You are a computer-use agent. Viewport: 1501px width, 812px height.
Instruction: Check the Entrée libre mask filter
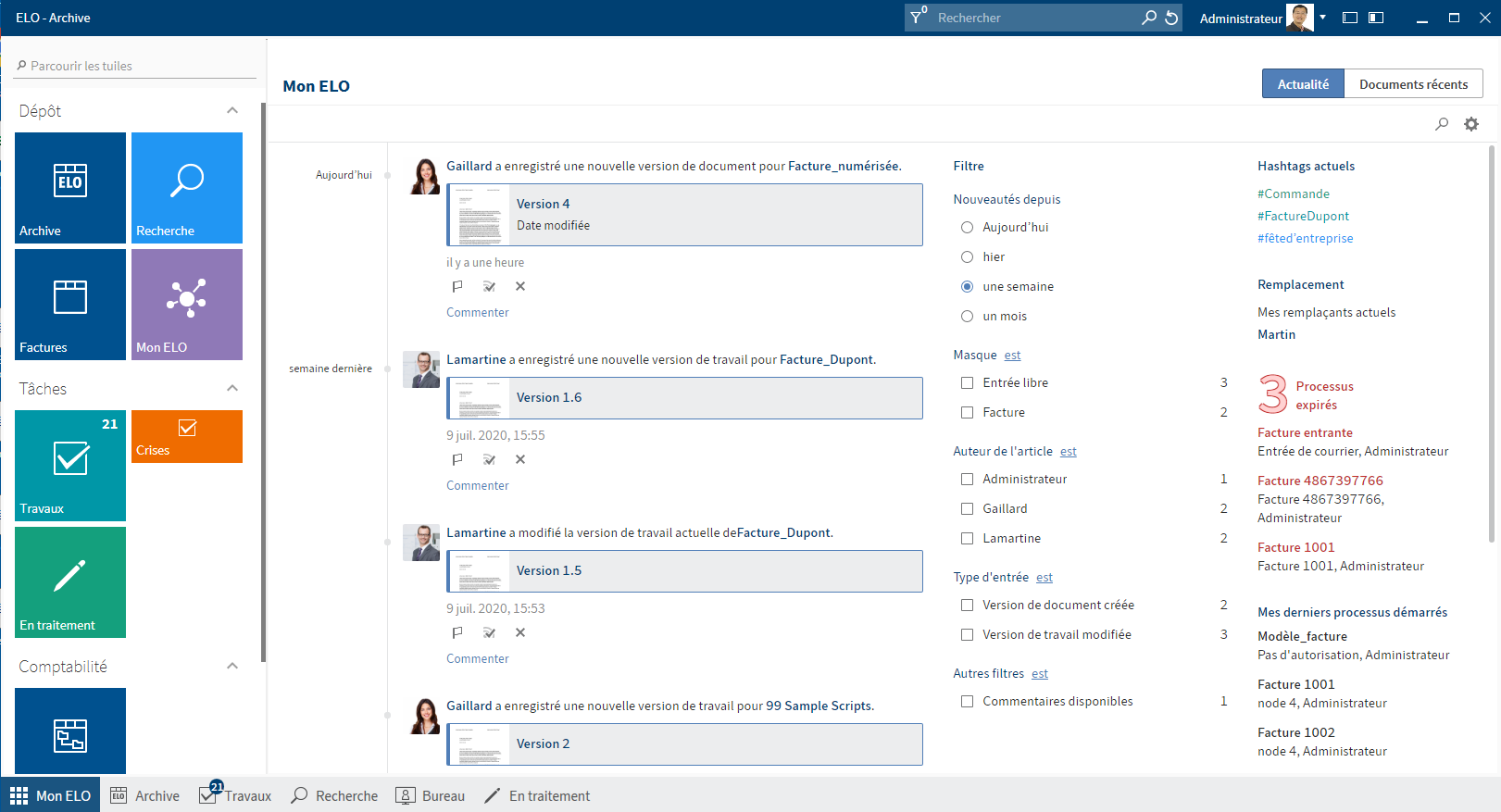(967, 382)
